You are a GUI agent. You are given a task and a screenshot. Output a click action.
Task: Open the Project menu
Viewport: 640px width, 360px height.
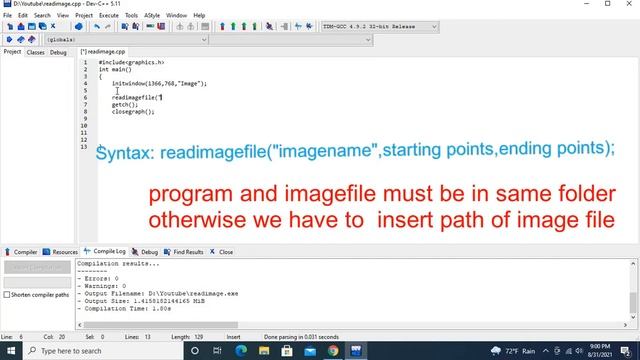84,16
